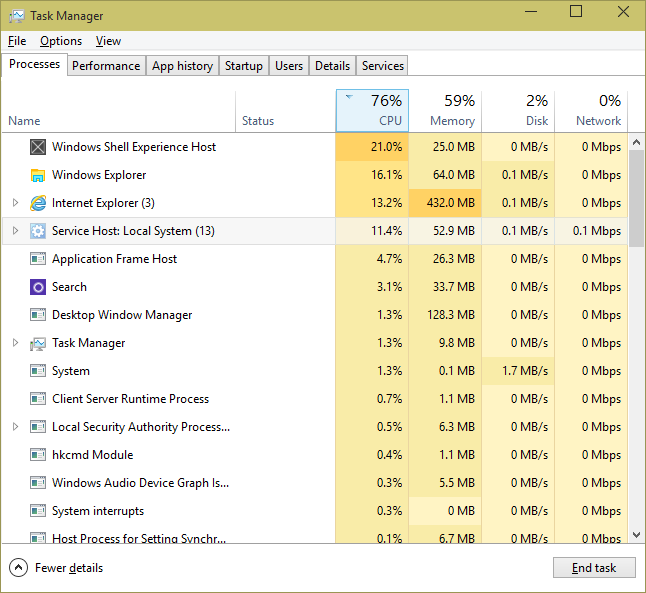
Task: Expand the Task Manager process group
Action: coord(15,343)
